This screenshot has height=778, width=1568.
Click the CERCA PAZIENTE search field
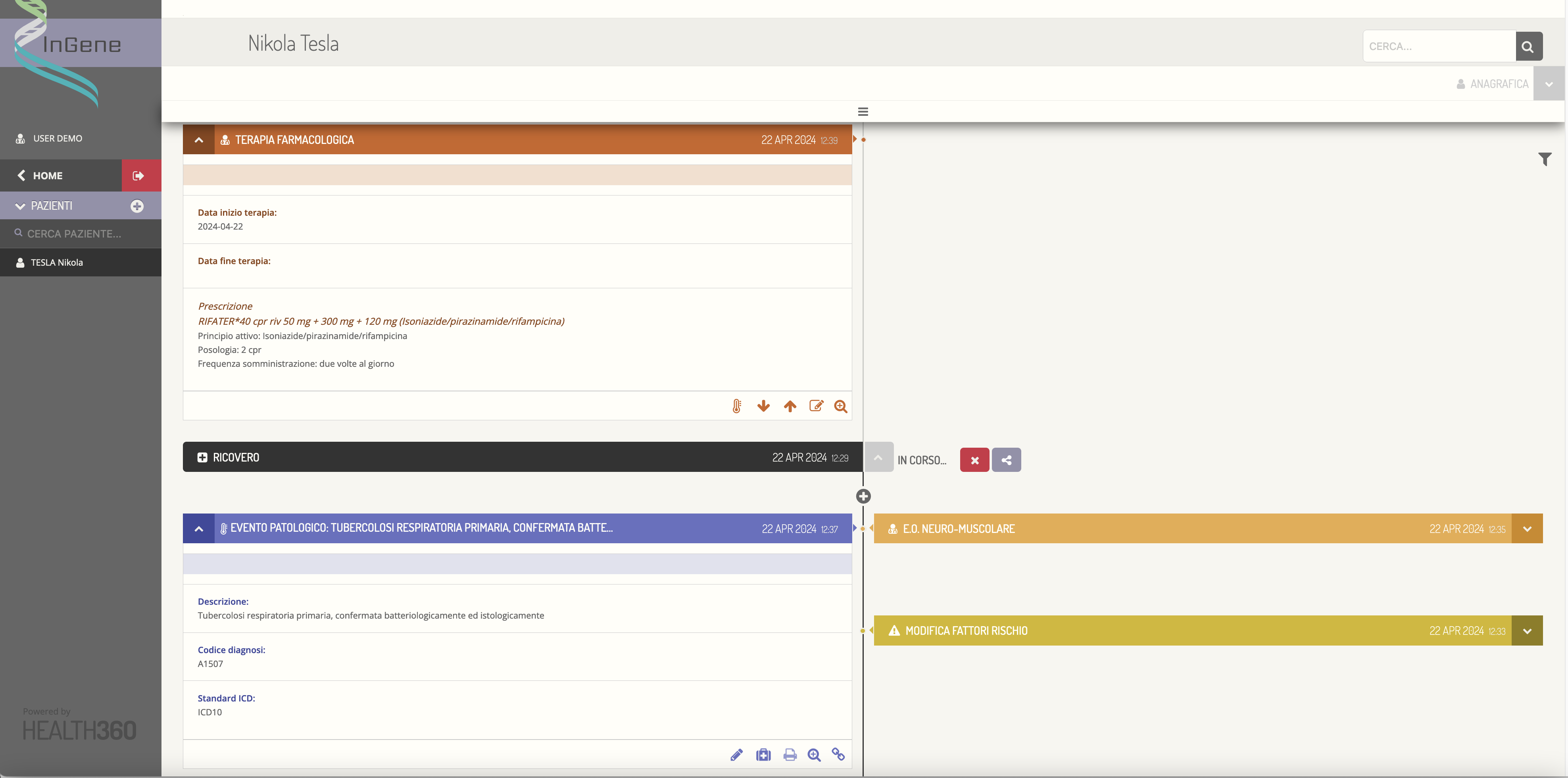(x=81, y=234)
